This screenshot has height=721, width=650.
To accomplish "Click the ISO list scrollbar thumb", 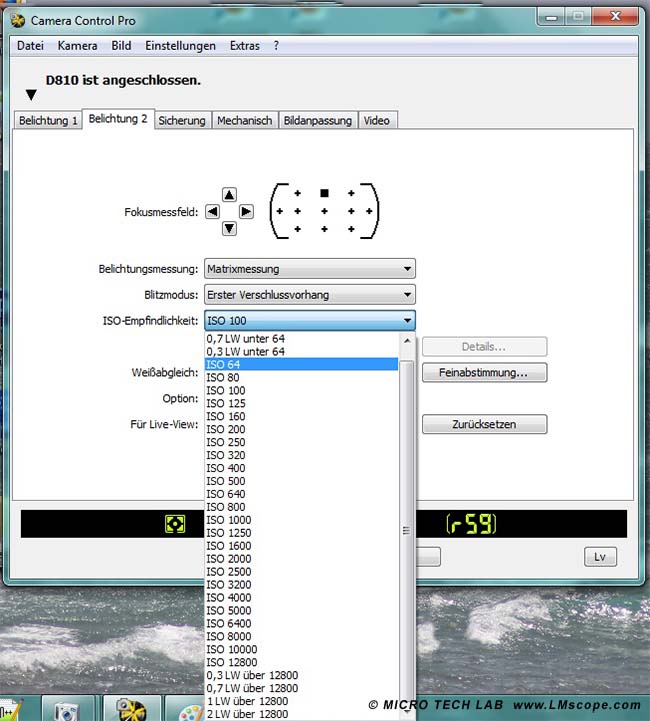I will (x=406, y=531).
